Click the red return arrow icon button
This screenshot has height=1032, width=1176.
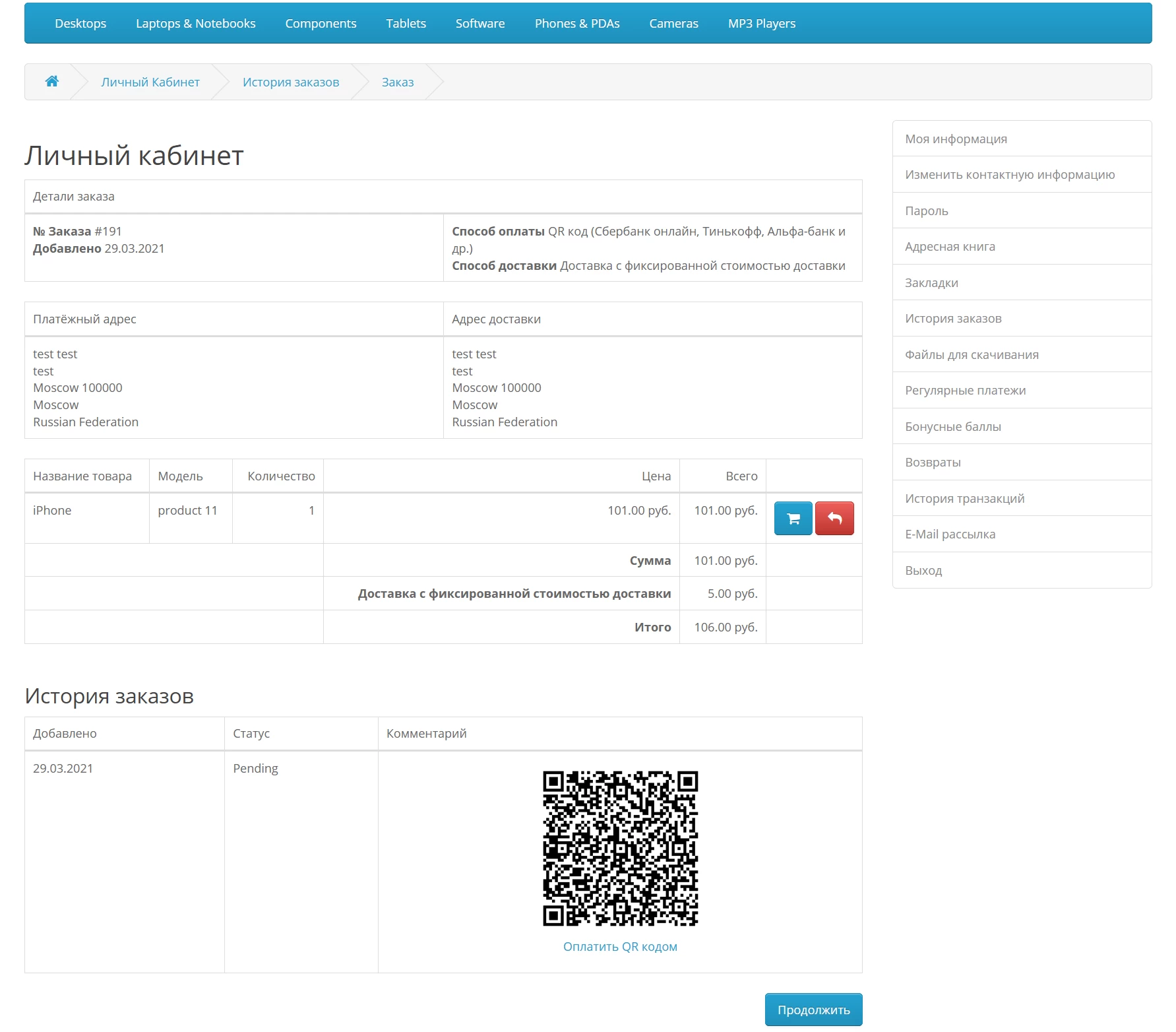[834, 518]
